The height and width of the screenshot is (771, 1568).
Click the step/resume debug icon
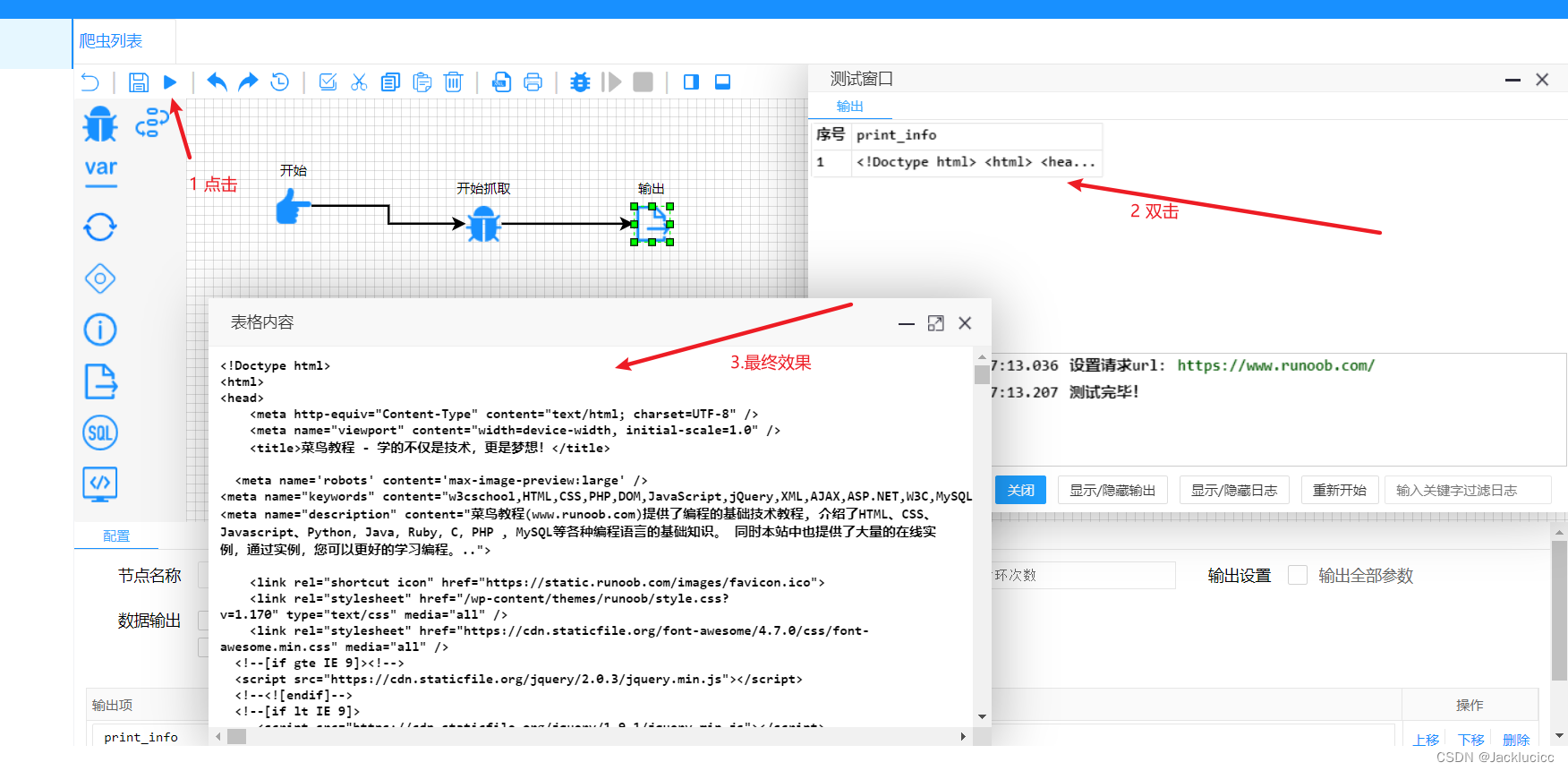click(x=611, y=82)
